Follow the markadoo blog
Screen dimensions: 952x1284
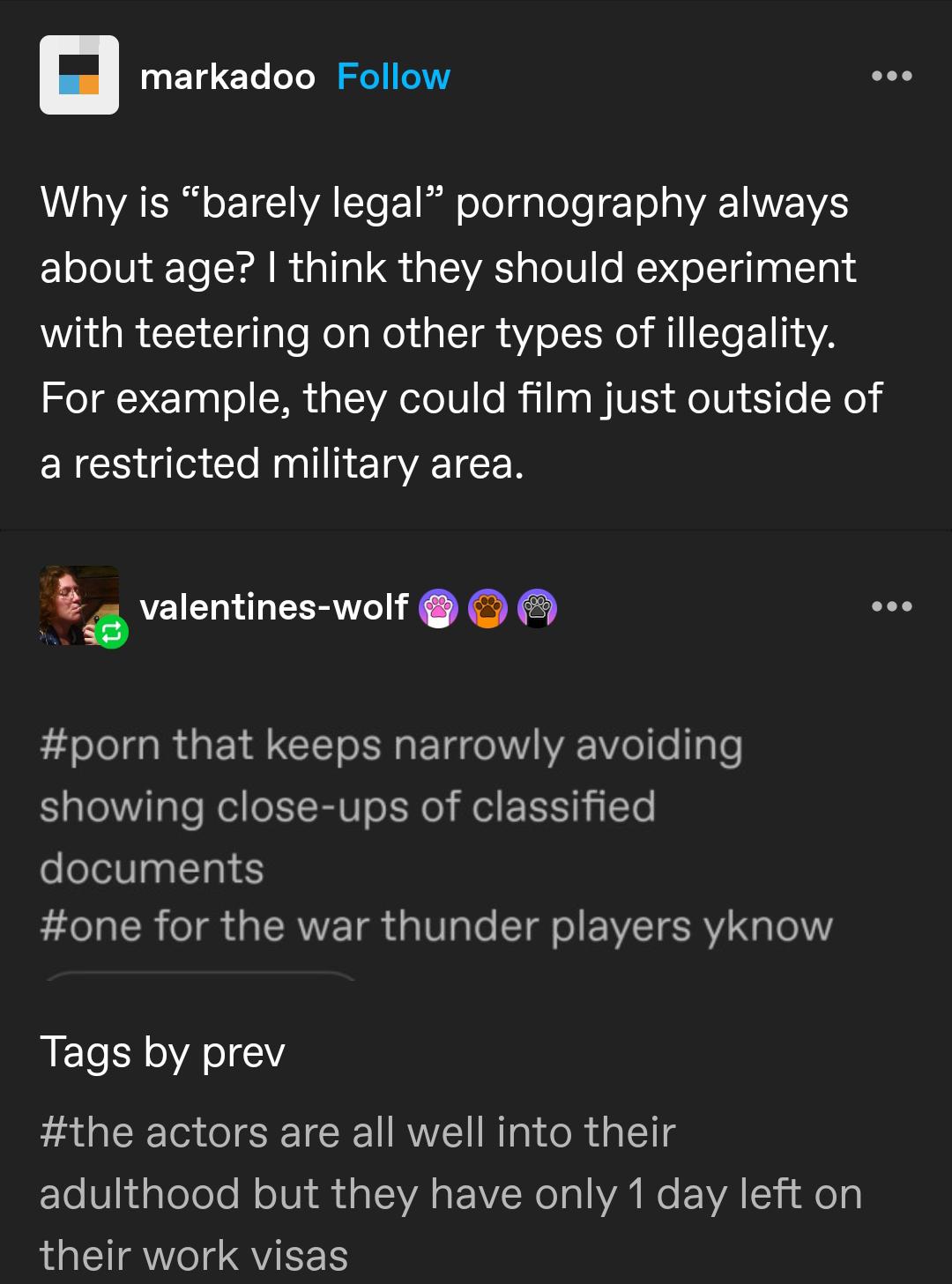(393, 77)
